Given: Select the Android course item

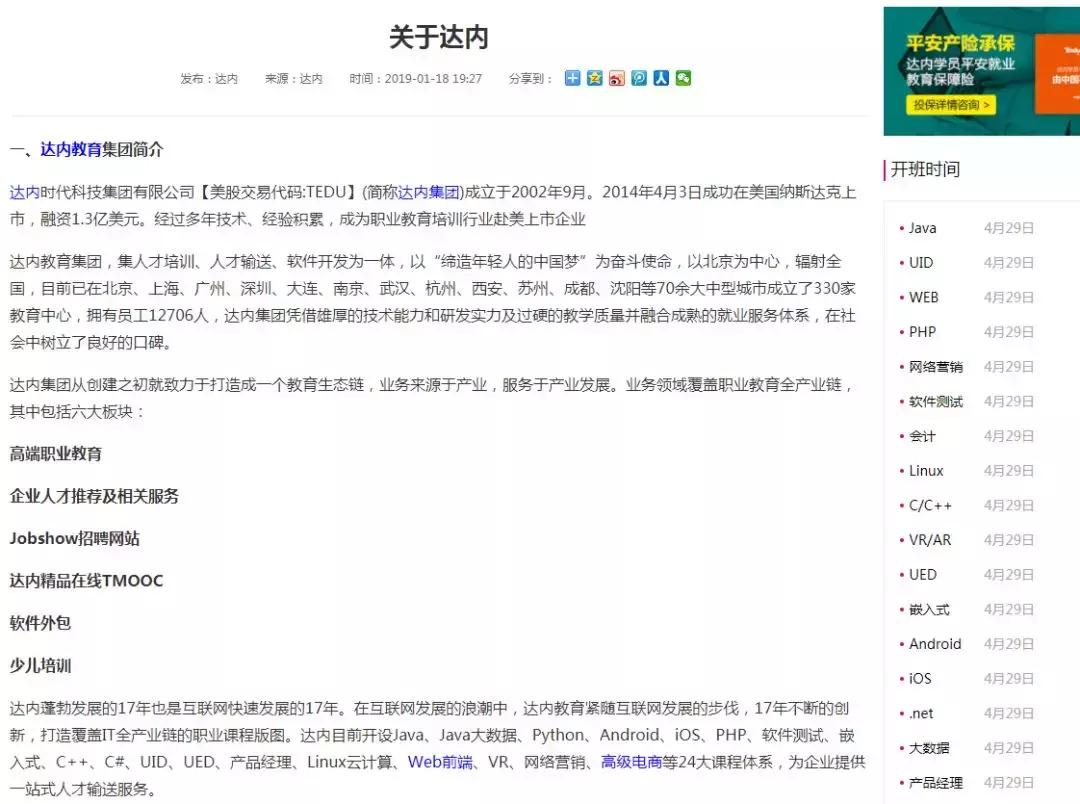Looking at the screenshot, I should tap(934, 644).
